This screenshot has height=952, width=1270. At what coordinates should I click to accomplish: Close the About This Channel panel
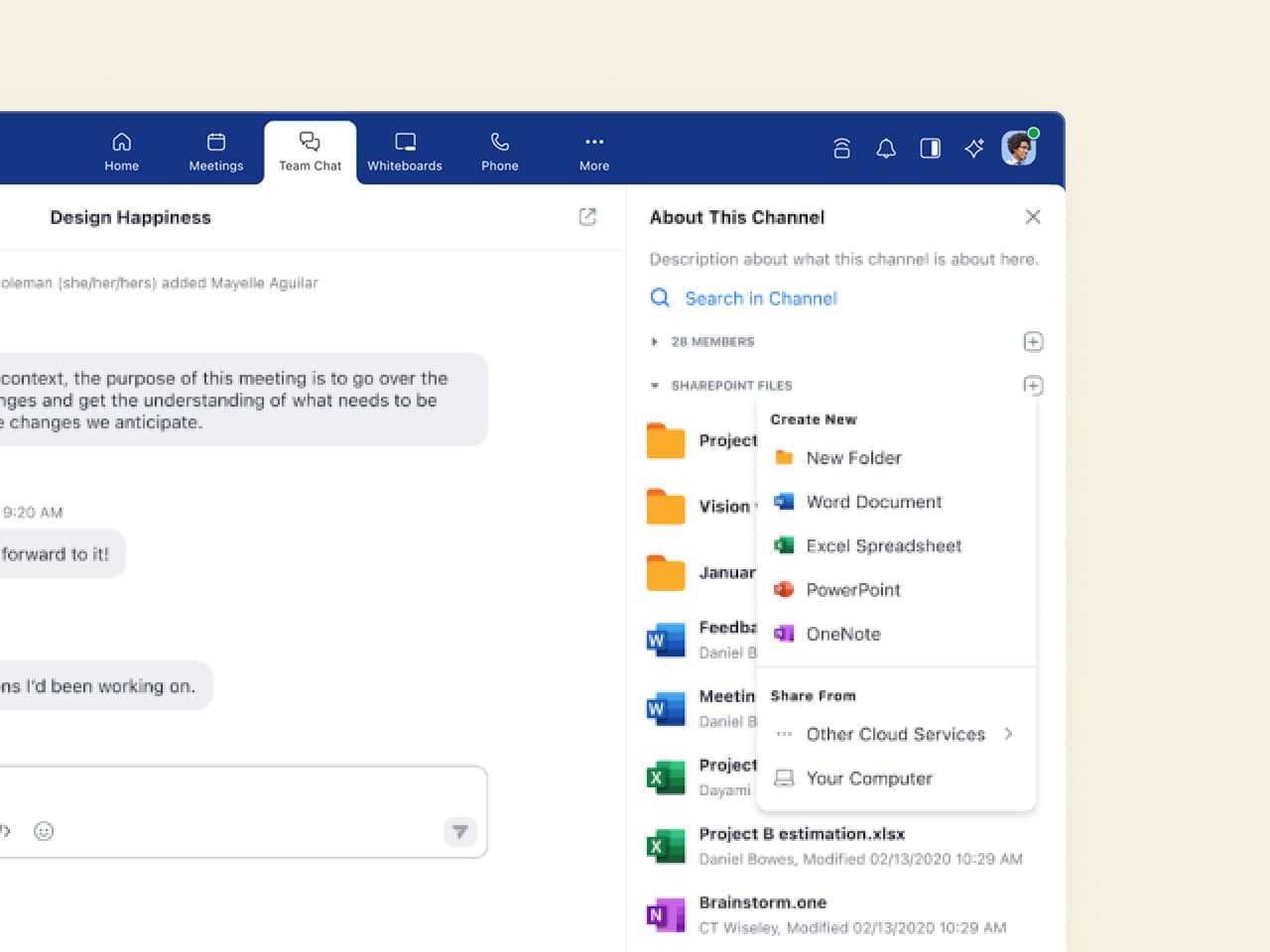[x=1033, y=217]
